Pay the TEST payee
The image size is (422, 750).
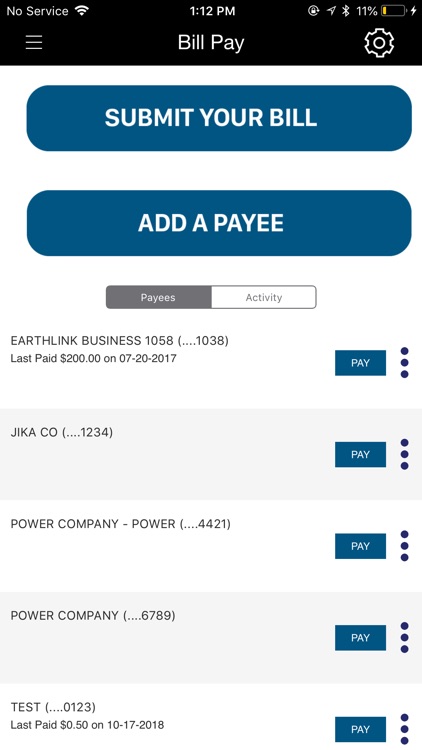coord(360,729)
